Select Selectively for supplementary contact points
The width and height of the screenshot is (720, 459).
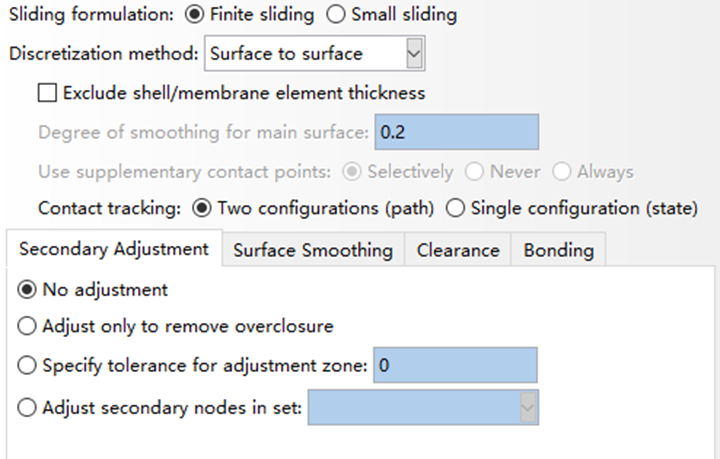352,171
